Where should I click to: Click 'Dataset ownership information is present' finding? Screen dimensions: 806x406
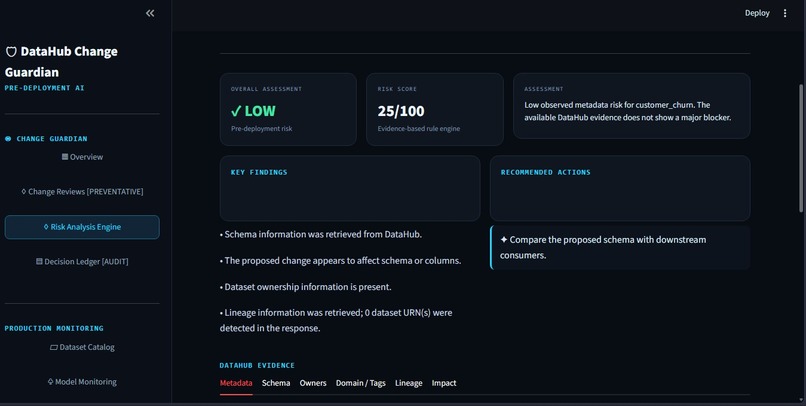click(x=305, y=287)
